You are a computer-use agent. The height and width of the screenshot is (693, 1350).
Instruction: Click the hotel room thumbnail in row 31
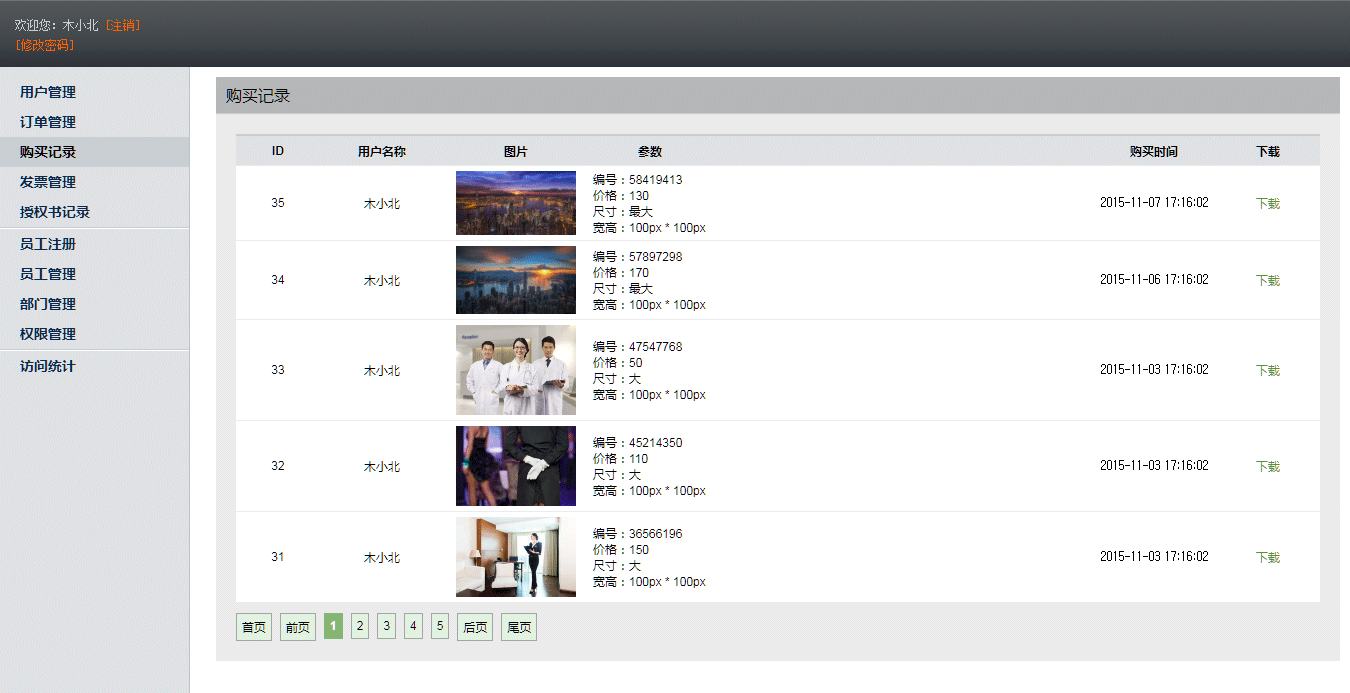coord(516,557)
